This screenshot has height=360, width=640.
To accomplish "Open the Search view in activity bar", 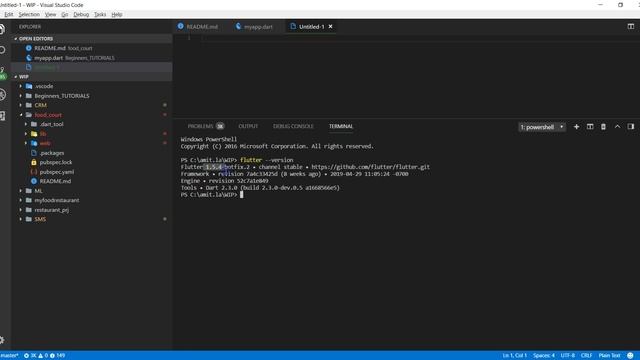I will (2, 50).
